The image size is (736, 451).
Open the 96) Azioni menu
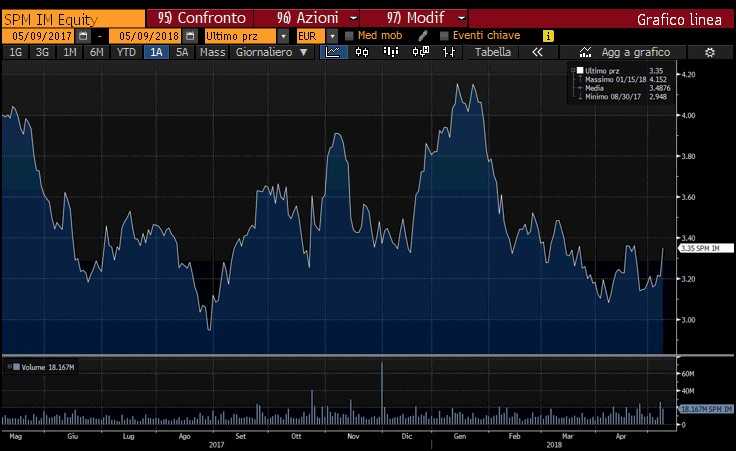point(307,18)
